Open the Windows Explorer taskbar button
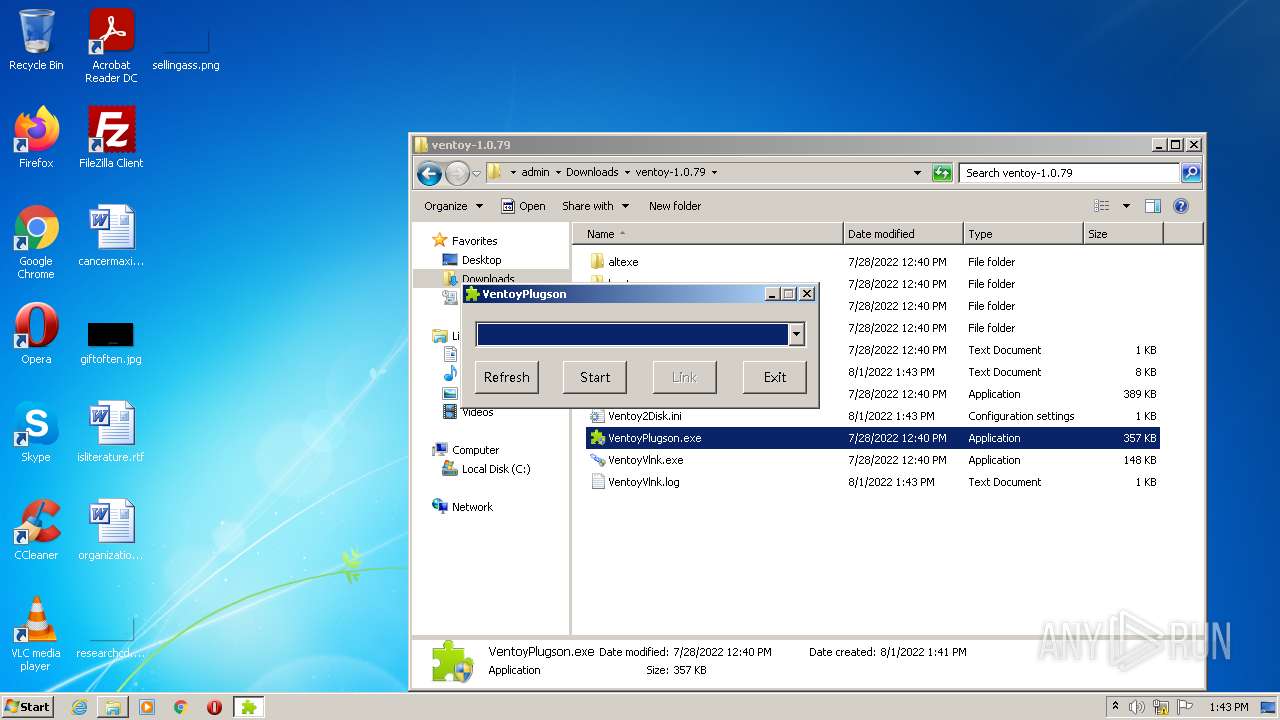The image size is (1280, 720). point(113,707)
